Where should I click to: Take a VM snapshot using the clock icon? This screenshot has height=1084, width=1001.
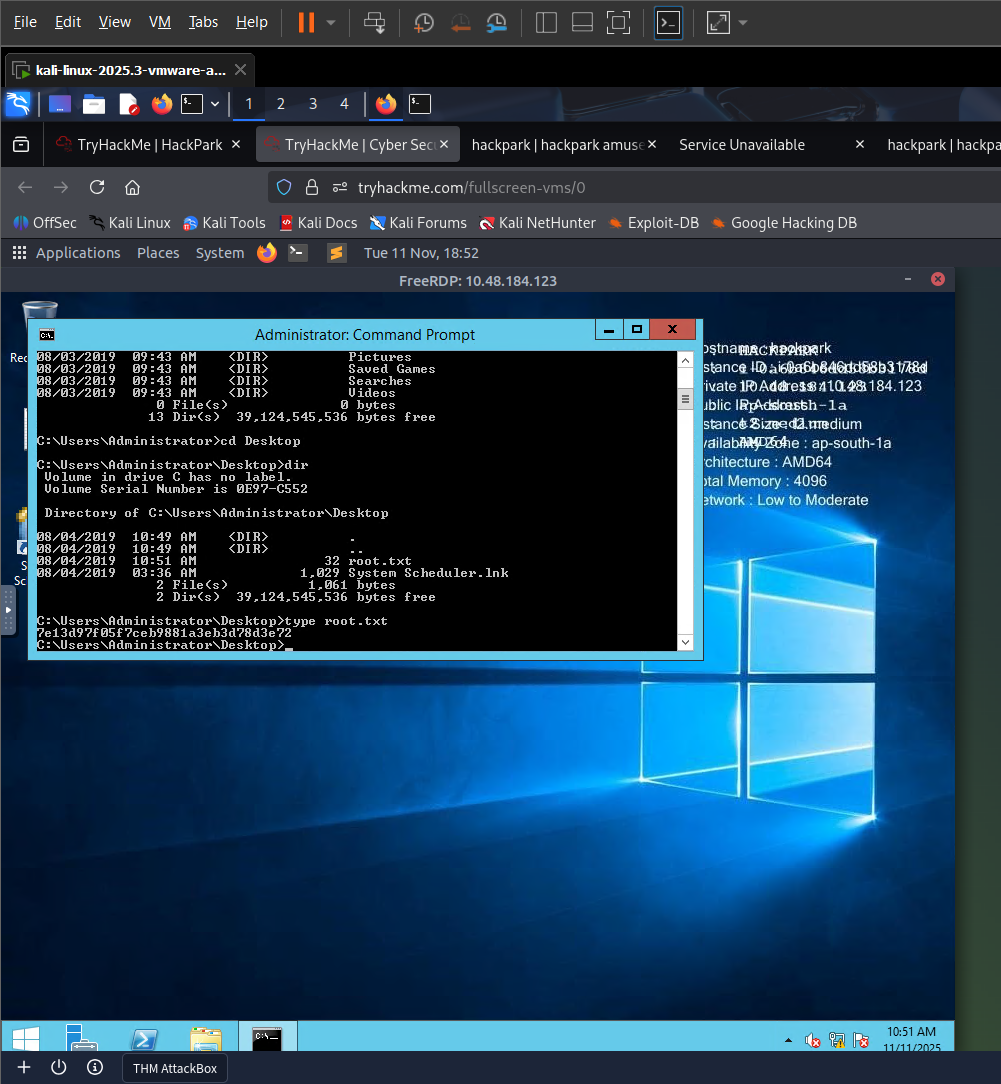tap(424, 22)
